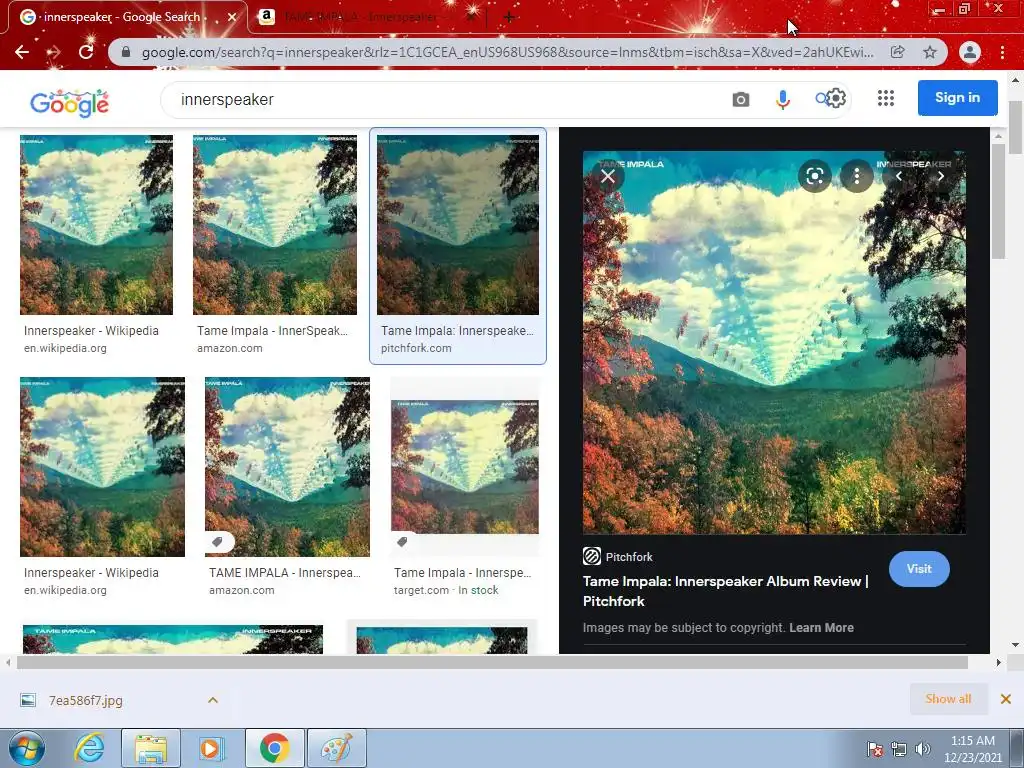This screenshot has height=768, width=1024.
Task: Click the Pitchfork source name
Action: [x=629, y=557]
